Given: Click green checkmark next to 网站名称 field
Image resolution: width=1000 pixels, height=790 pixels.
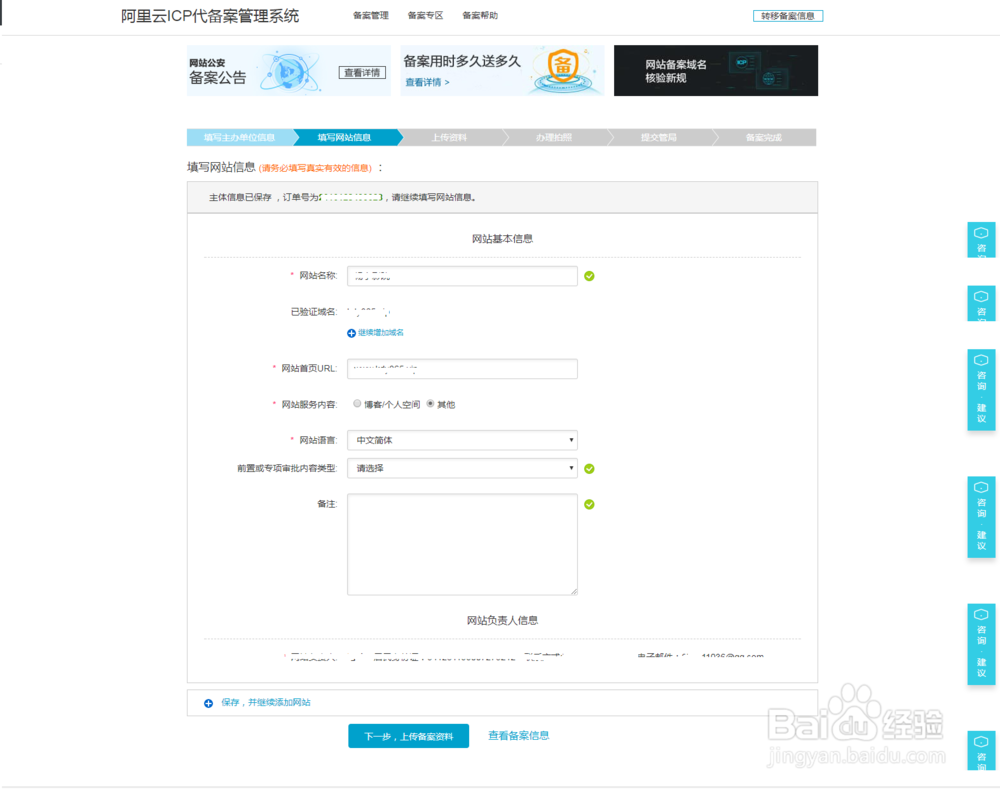Looking at the screenshot, I should [x=589, y=276].
